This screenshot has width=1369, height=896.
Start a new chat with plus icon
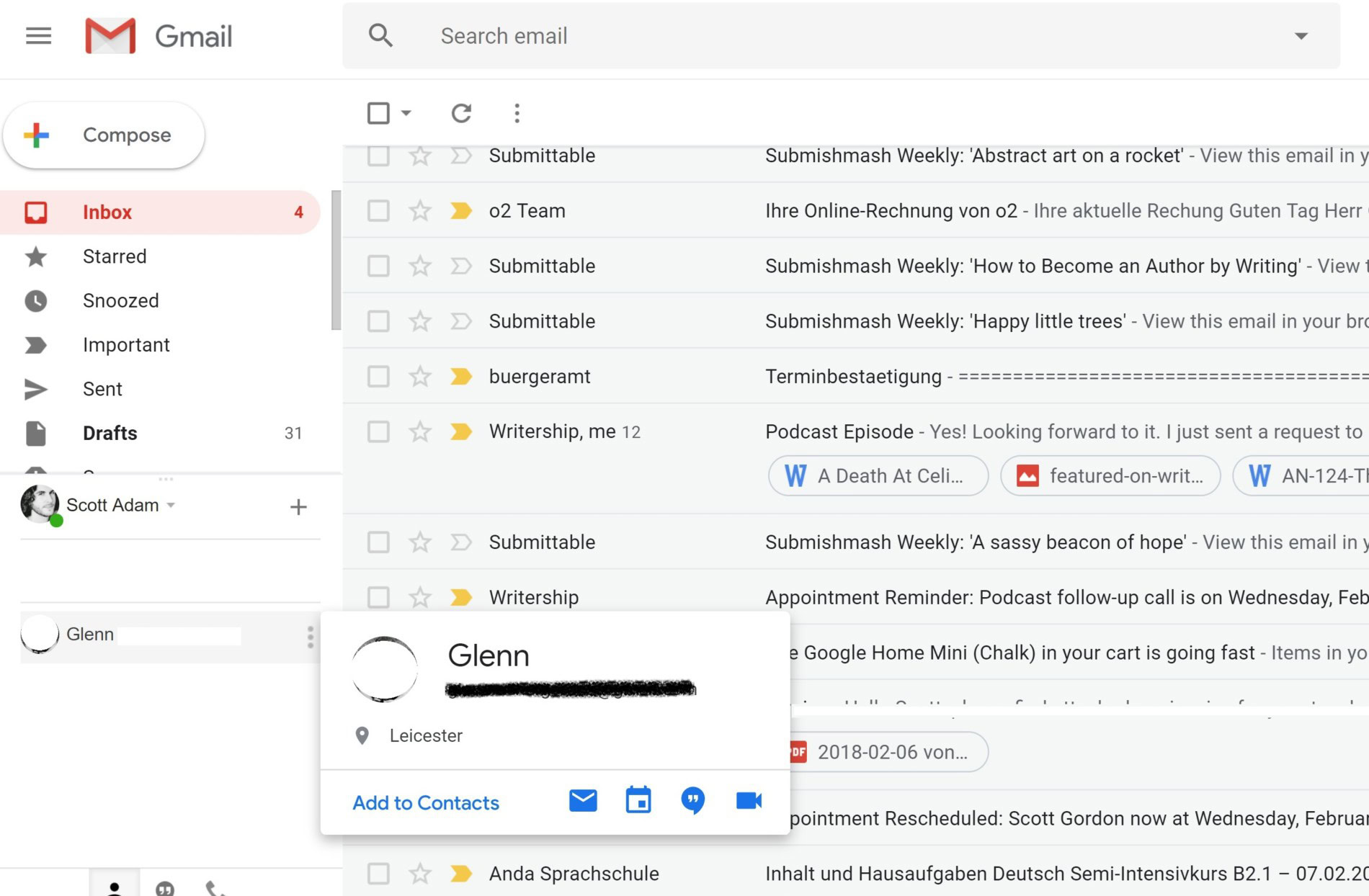298,507
